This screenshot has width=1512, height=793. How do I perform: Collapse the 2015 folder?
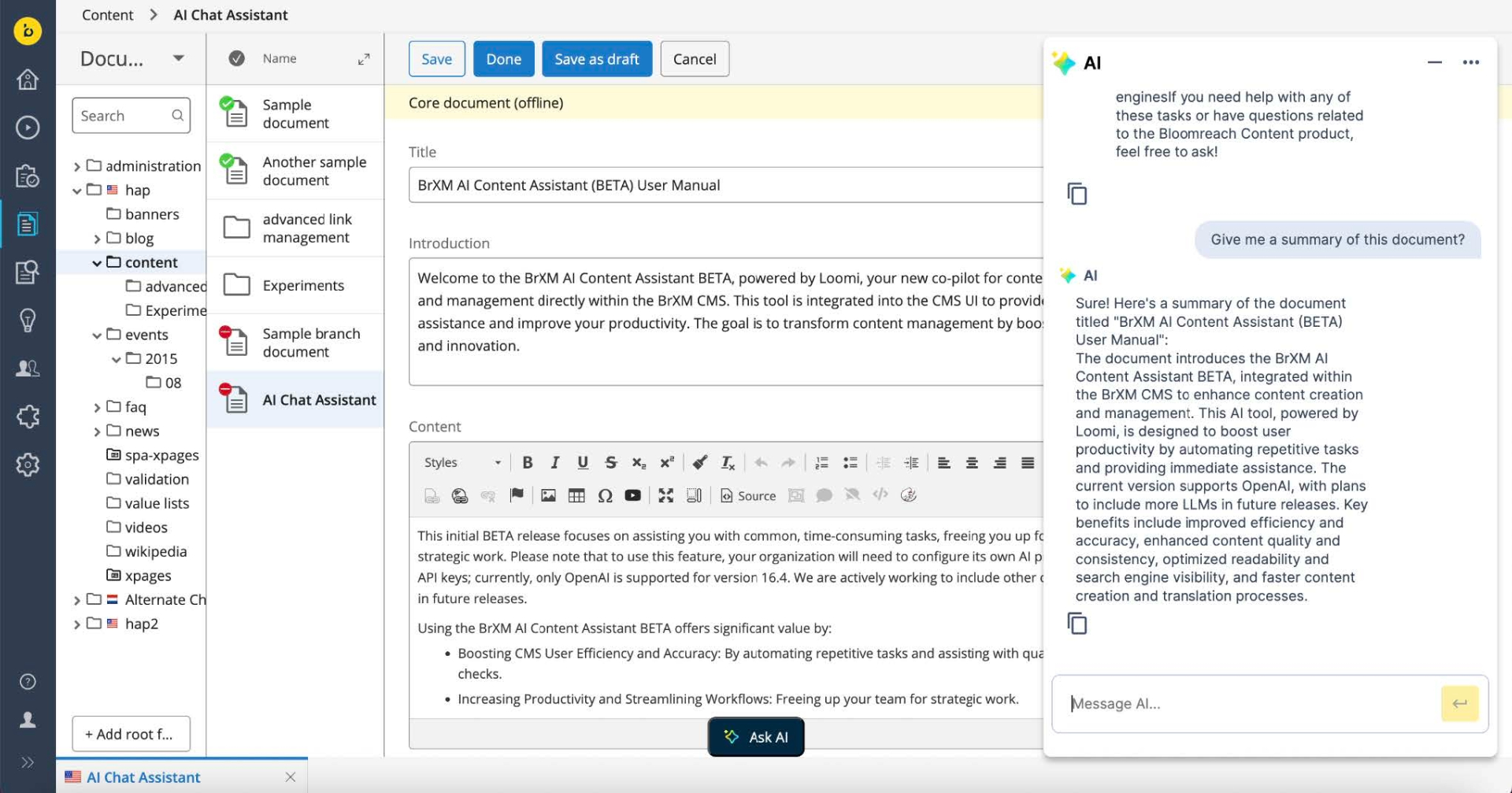117,359
